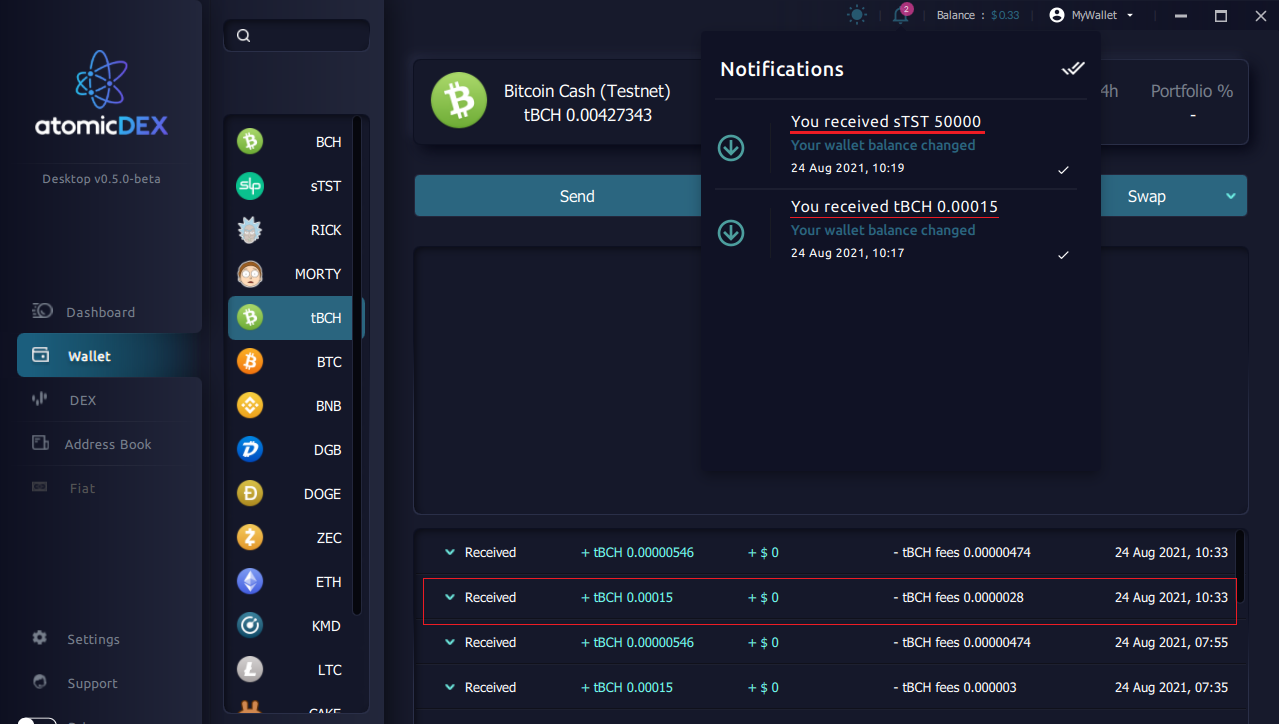Select the BTC Bitcoin icon

(250, 362)
